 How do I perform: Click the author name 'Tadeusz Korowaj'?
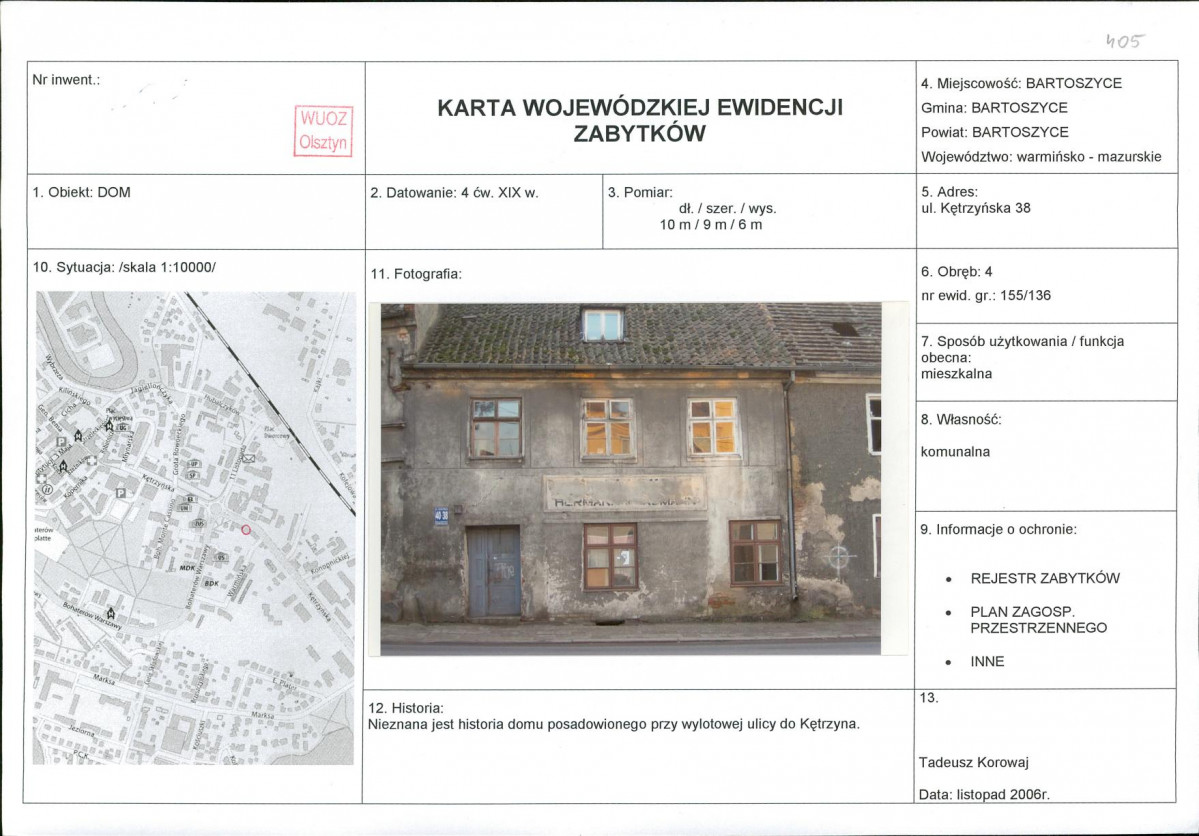[974, 763]
